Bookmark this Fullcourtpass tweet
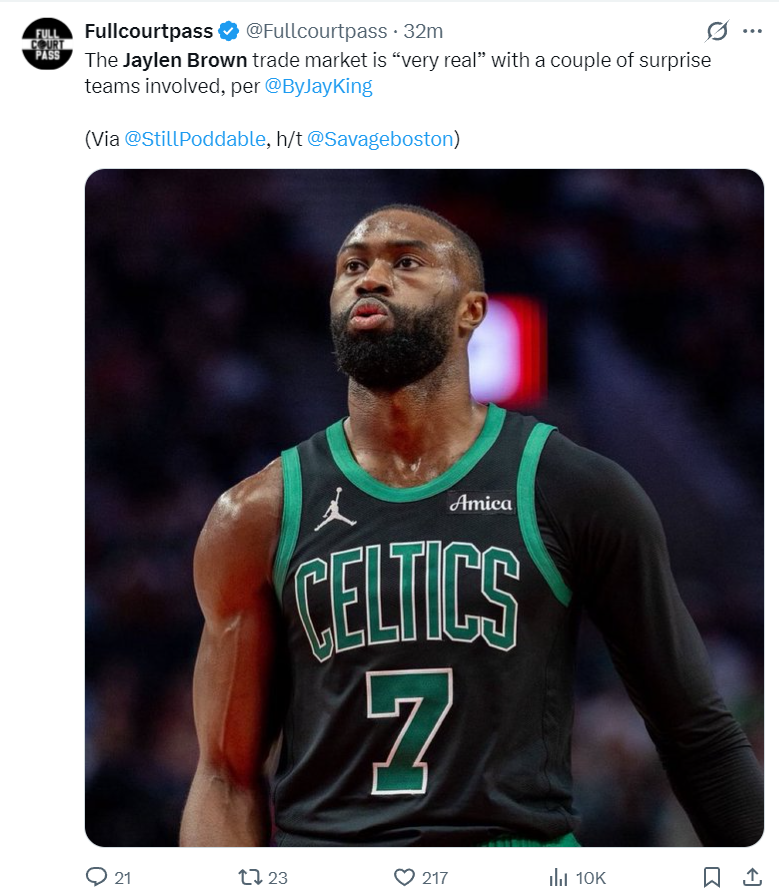 point(711,877)
